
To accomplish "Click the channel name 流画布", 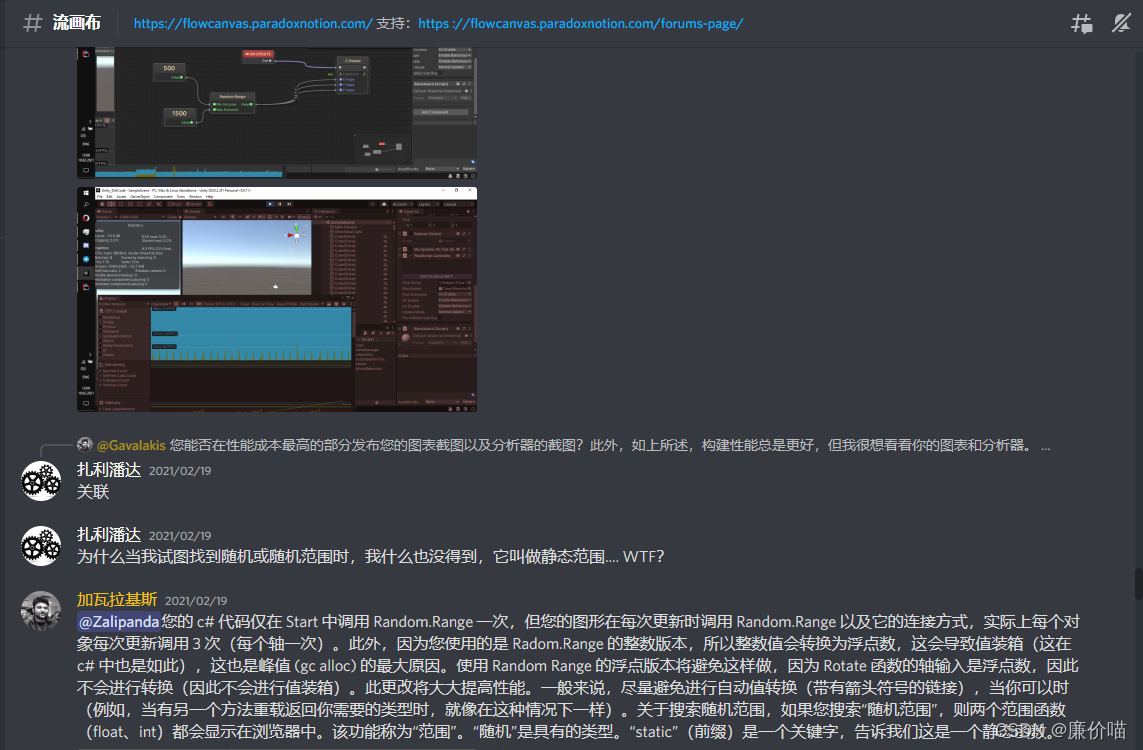I will 77,23.
